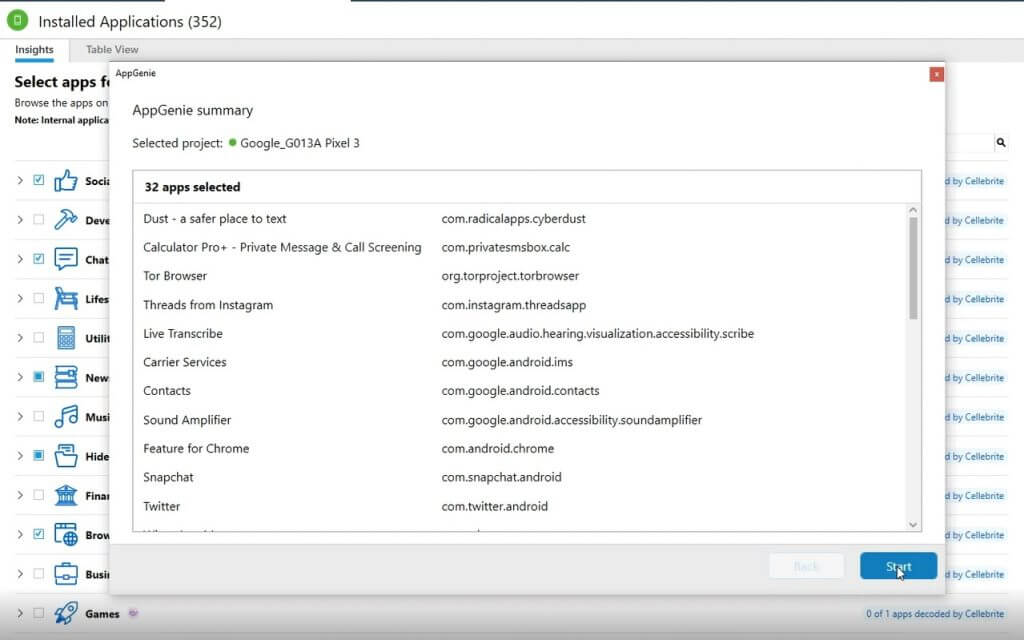Viewport: 1024px width, 640px height.
Task: Switch to the Insights tab
Action: pyautogui.click(x=34, y=50)
